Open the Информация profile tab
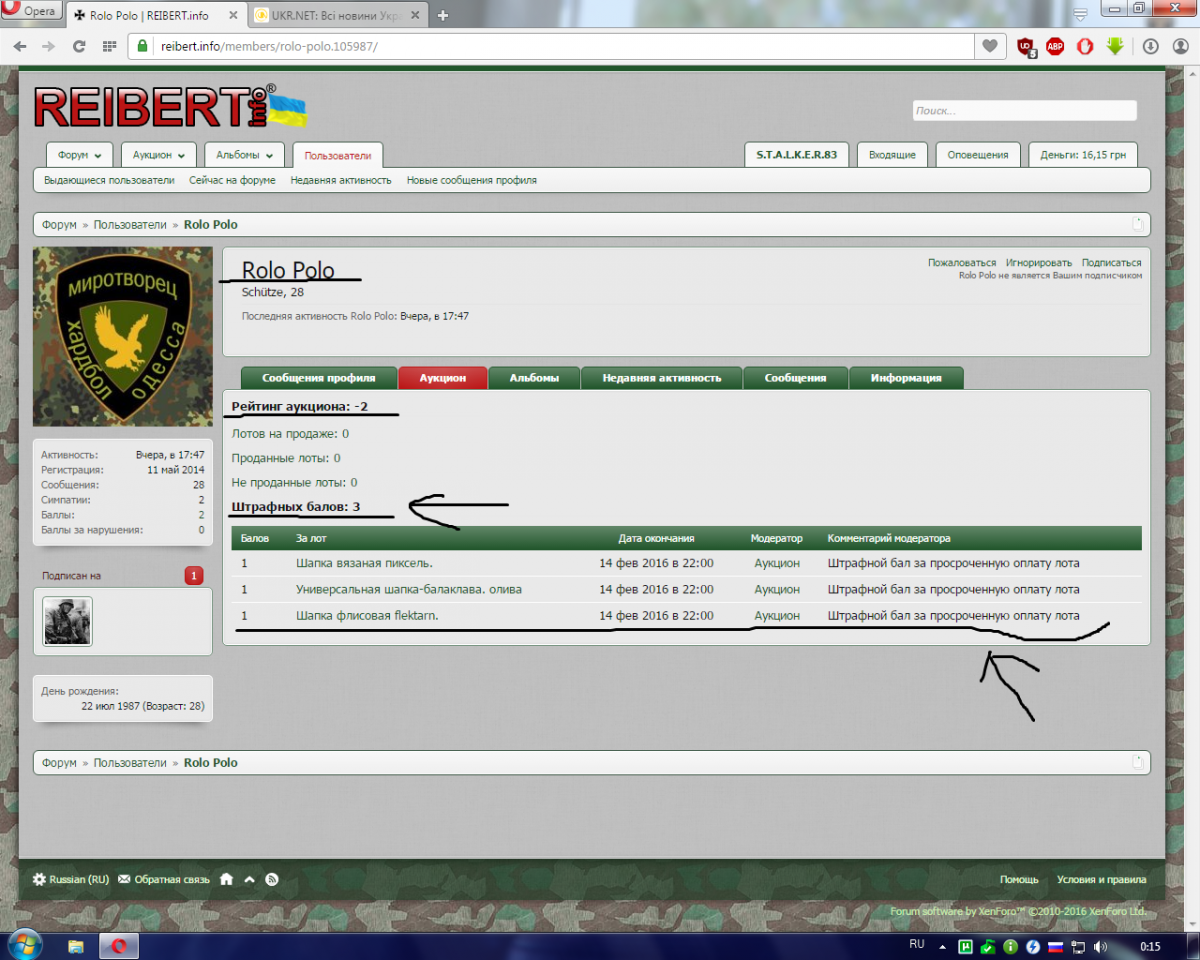Viewport: 1200px width, 960px height. point(905,378)
